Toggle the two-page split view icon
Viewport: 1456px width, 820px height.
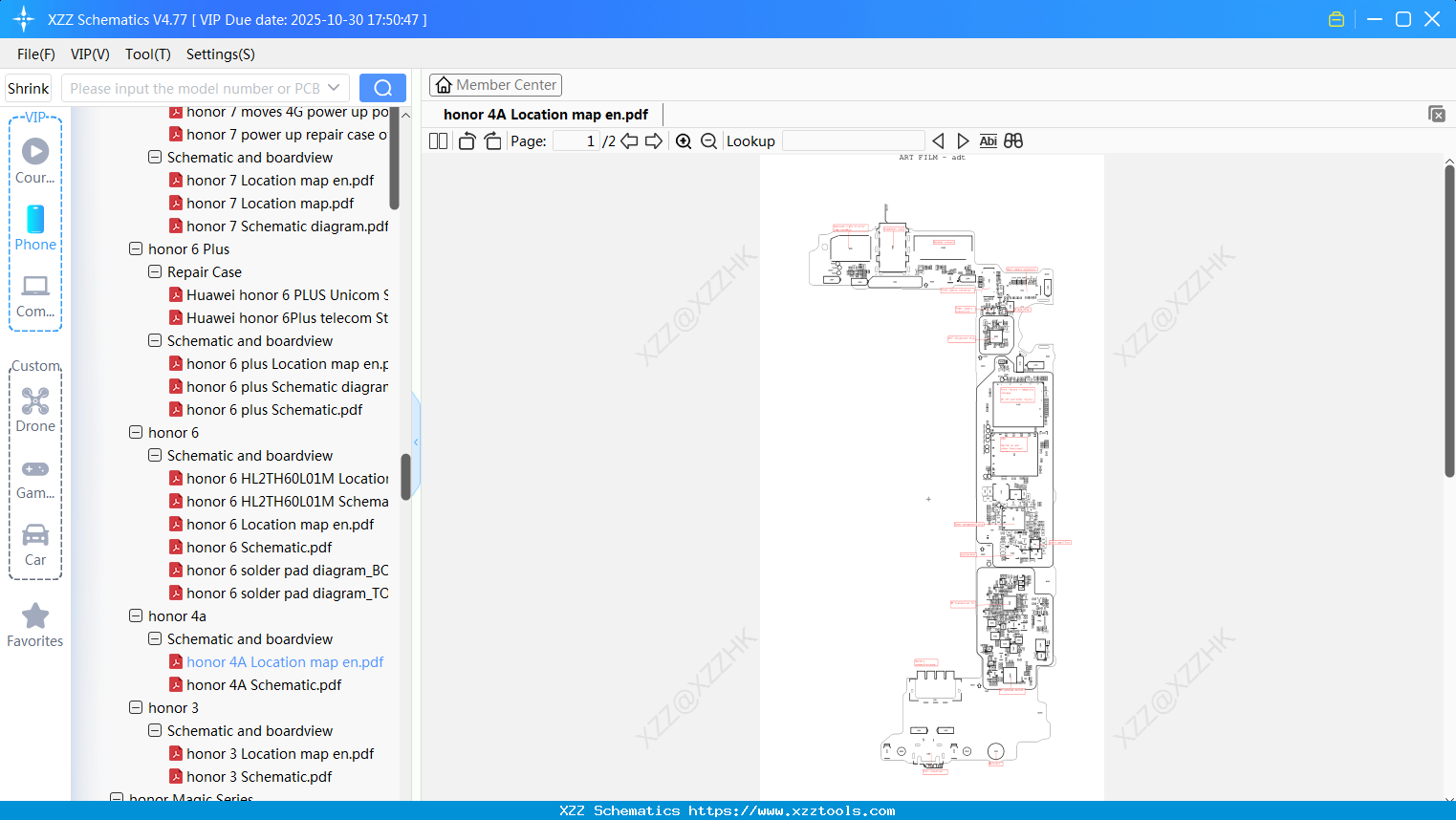click(x=438, y=141)
